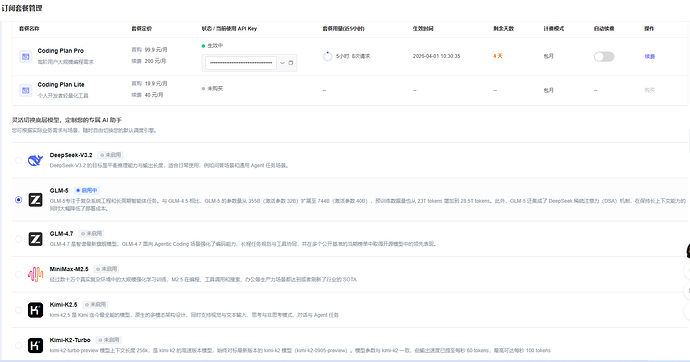
Task: Click the "Kimi-K2.5" model name
Action: tap(63, 304)
